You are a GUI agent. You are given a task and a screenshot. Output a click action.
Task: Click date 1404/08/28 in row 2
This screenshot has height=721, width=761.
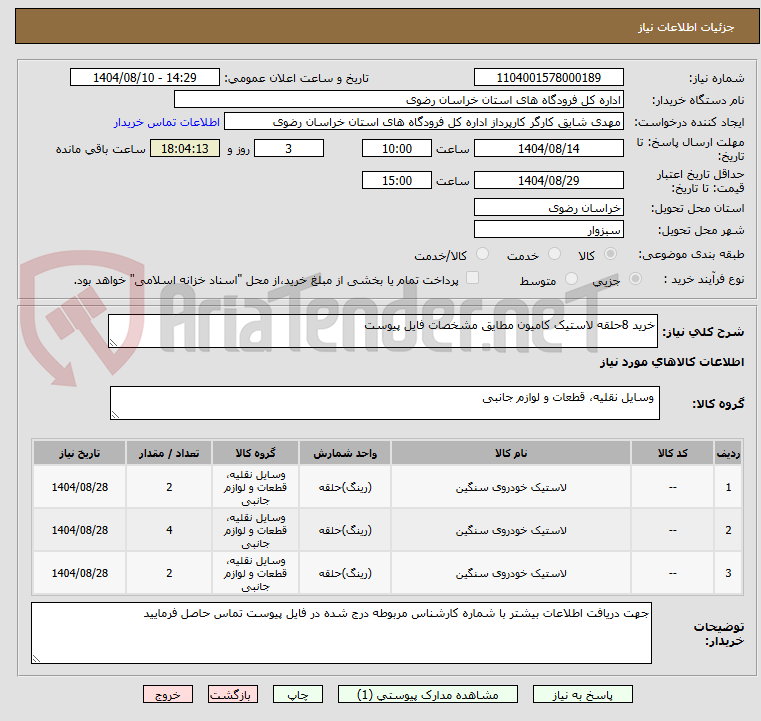(80, 530)
